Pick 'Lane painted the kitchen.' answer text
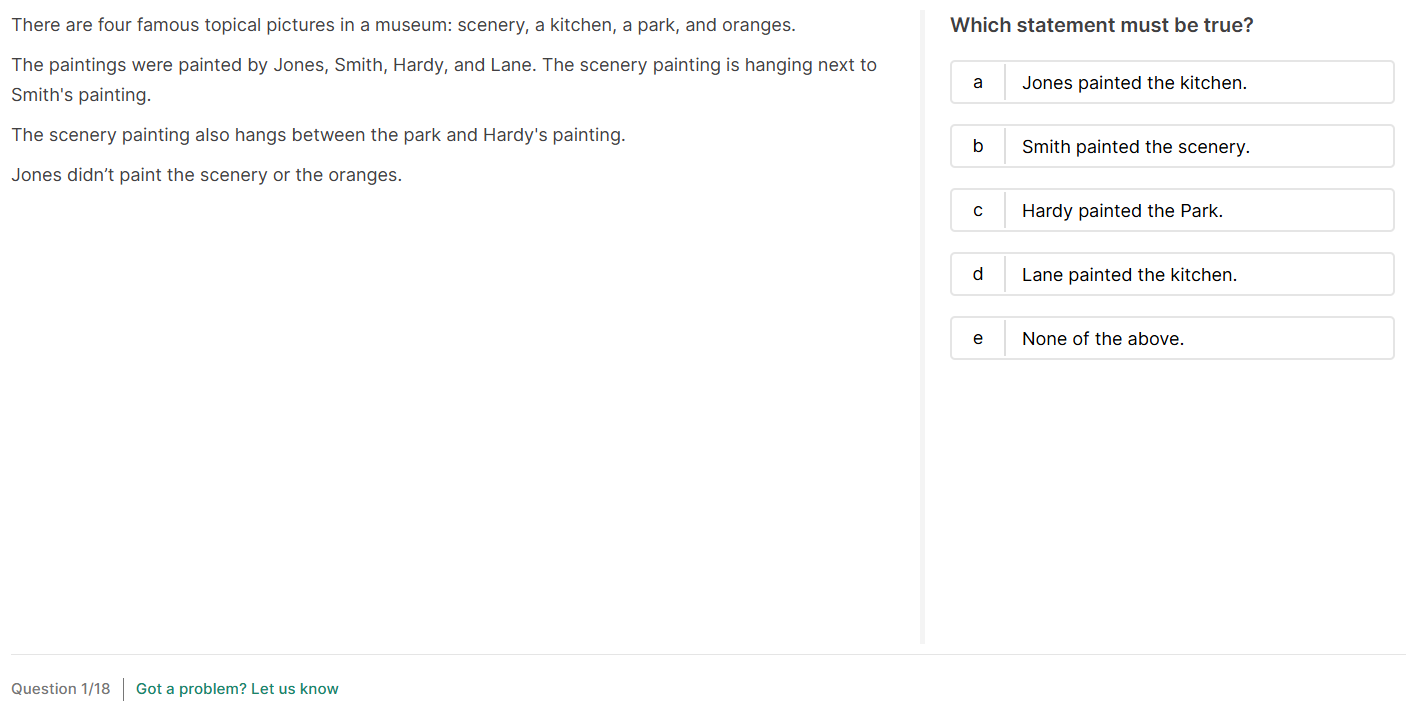Image resolution: width=1406 pixels, height=709 pixels. point(1129,275)
